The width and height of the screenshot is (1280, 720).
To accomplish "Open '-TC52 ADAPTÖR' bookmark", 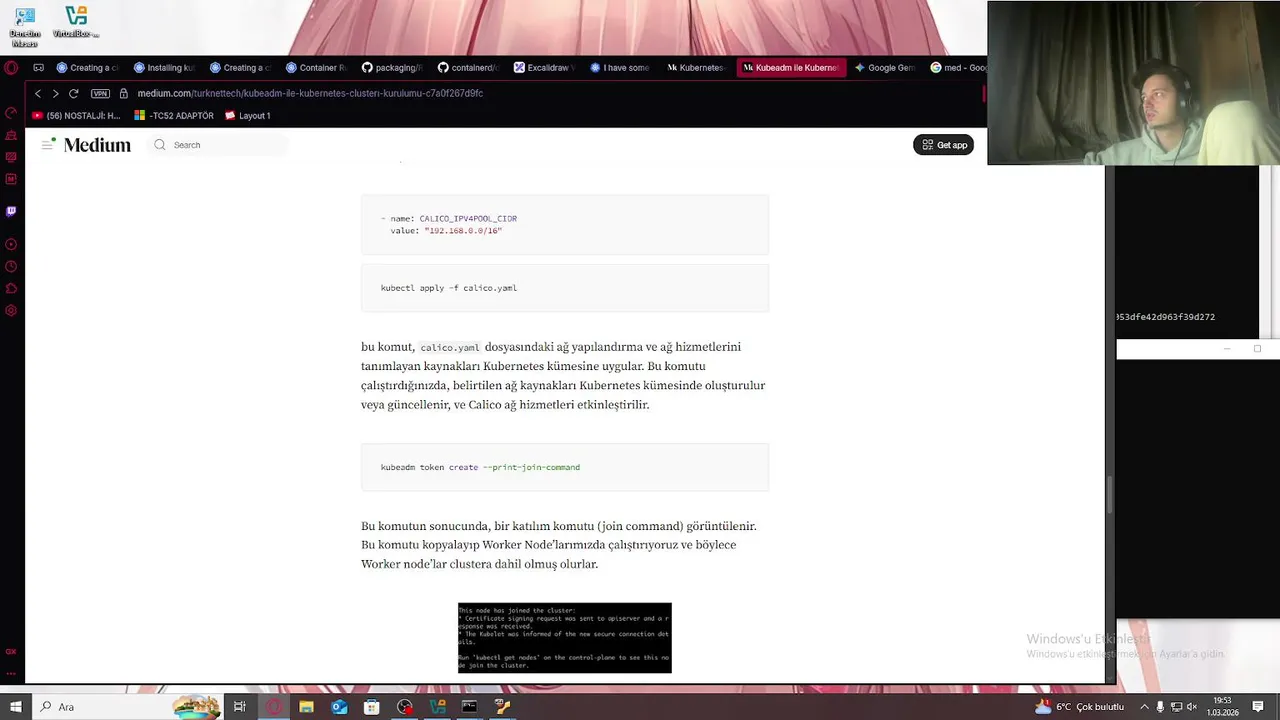I will (x=174, y=116).
